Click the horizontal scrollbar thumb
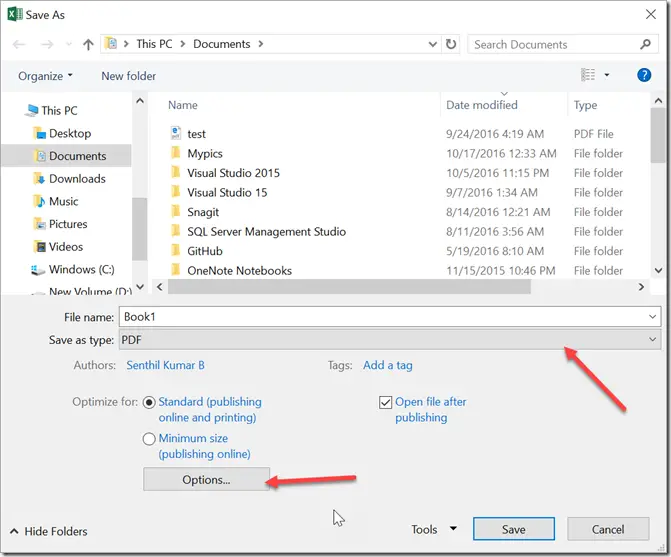Image resolution: width=671 pixels, height=557 pixels. (x=349, y=287)
